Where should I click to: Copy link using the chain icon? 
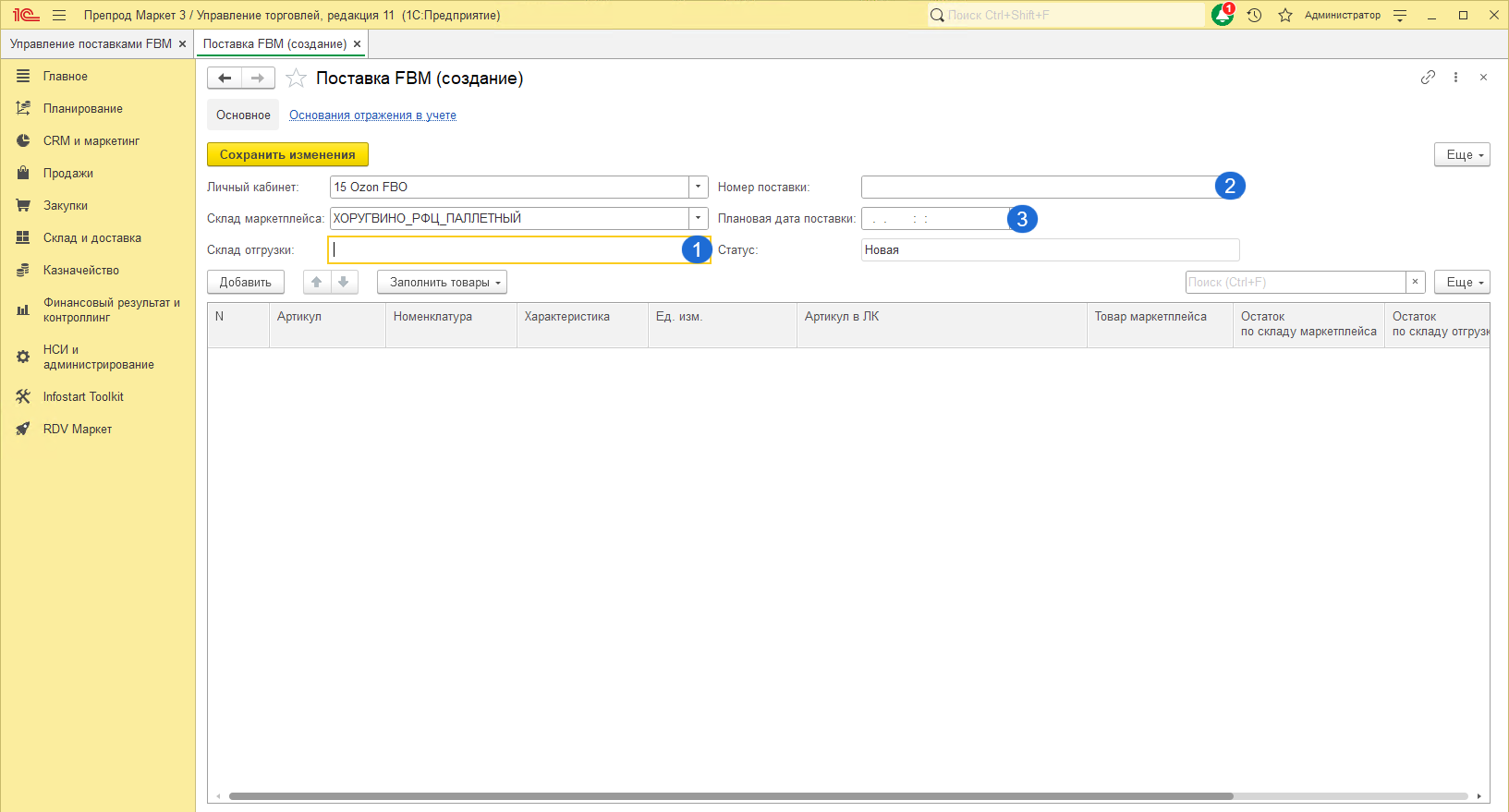(1428, 78)
